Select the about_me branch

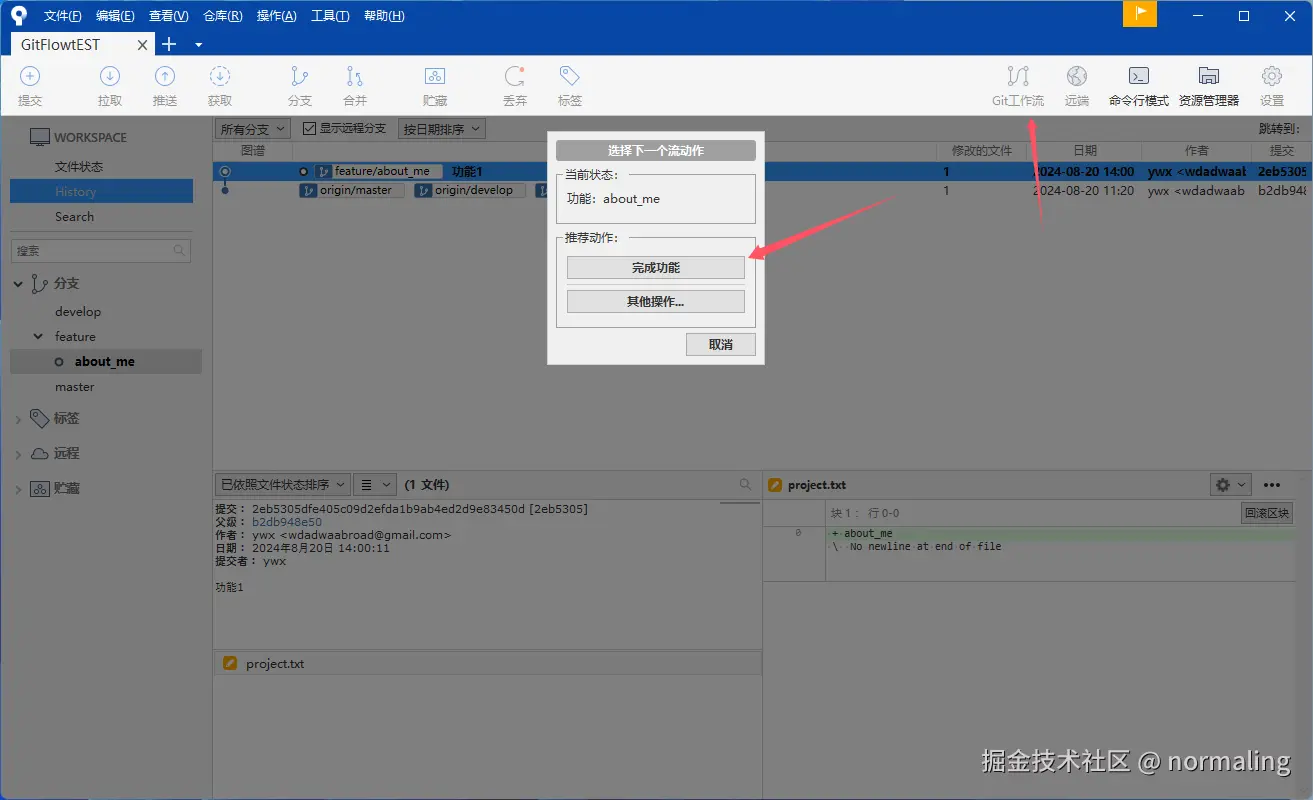105,362
